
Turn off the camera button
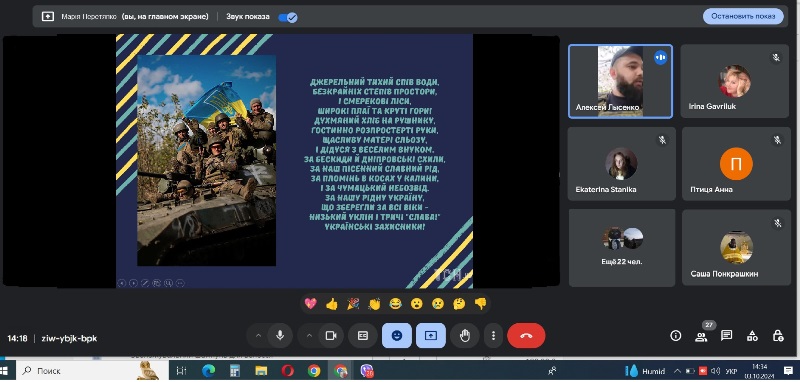pyautogui.click(x=331, y=336)
